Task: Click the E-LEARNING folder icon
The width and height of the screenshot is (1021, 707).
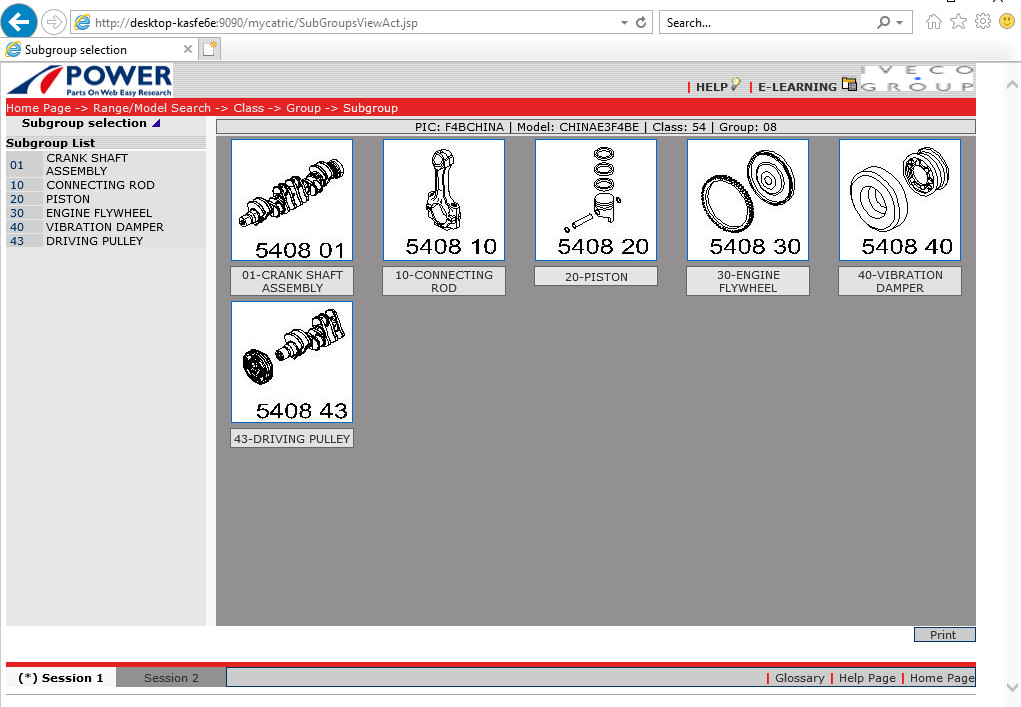Action: (849, 85)
